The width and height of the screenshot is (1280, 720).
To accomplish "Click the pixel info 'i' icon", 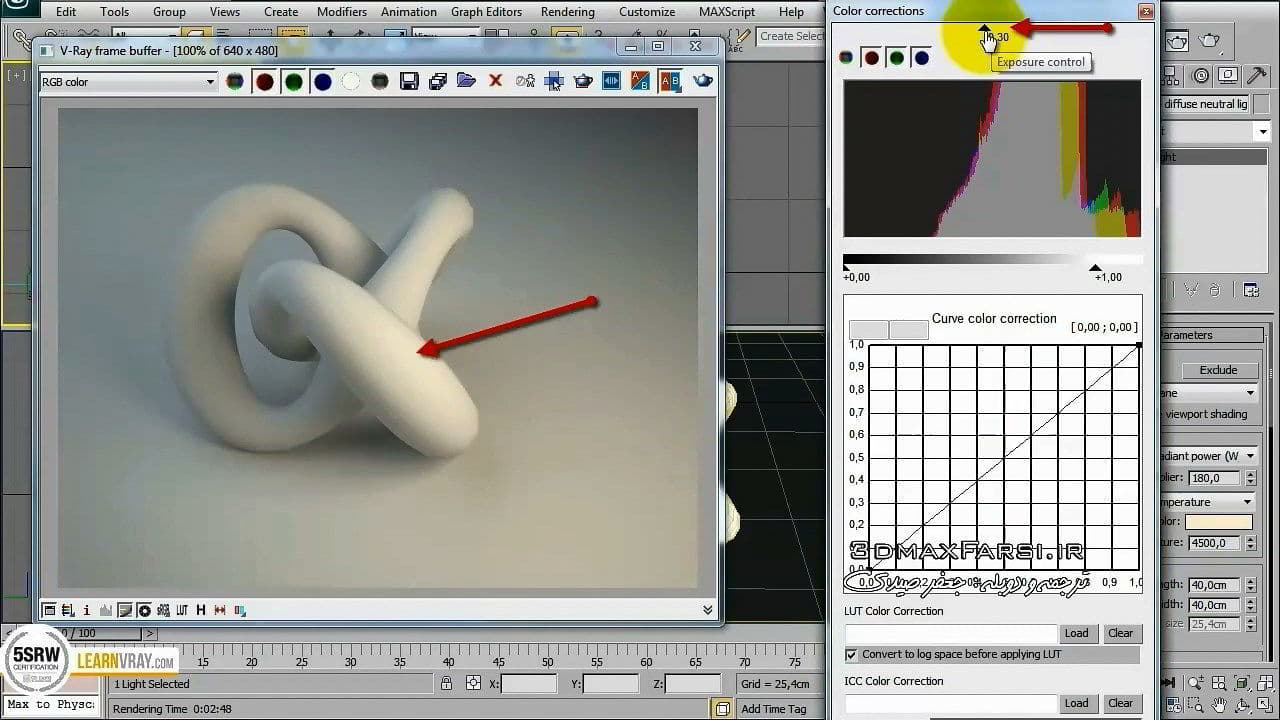I will coord(86,610).
